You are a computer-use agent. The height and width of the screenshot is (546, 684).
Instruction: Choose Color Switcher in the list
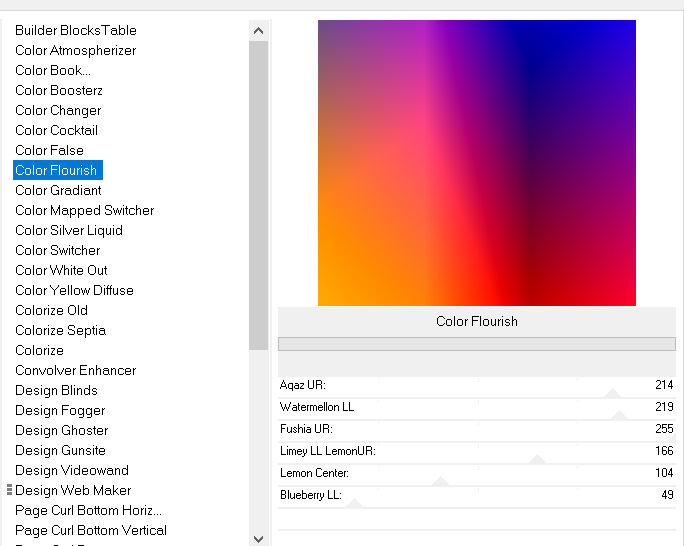coord(58,250)
